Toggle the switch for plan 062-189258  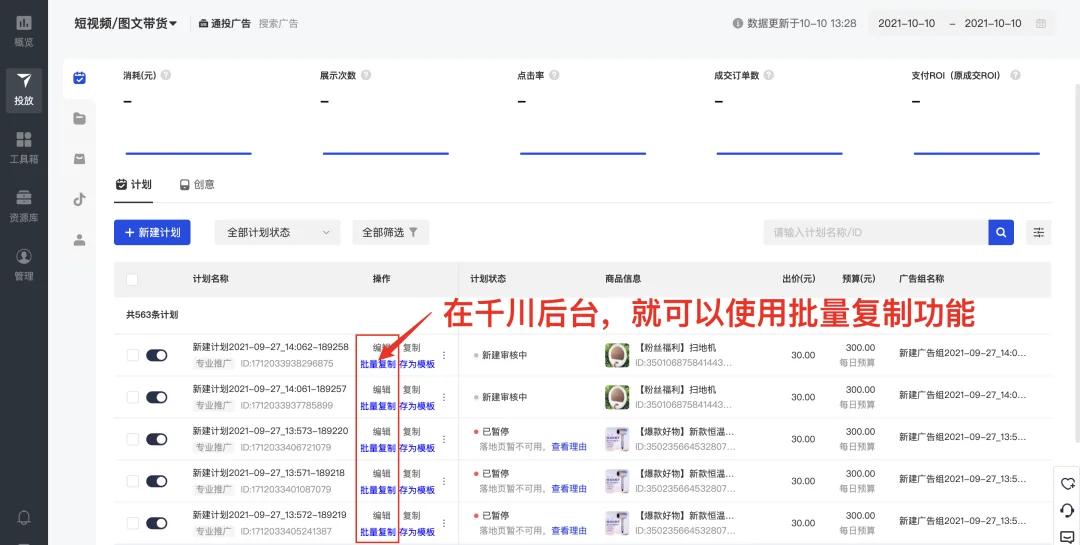[156, 356]
